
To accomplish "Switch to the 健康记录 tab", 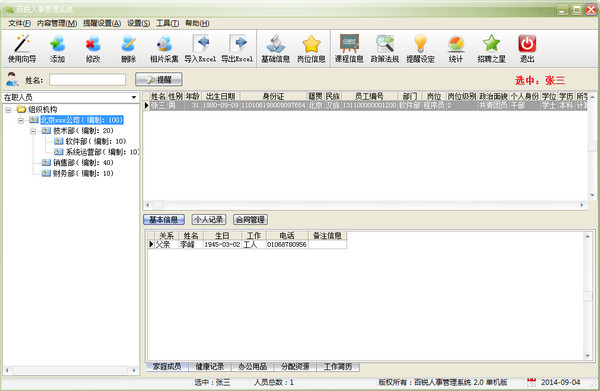I will pos(210,367).
